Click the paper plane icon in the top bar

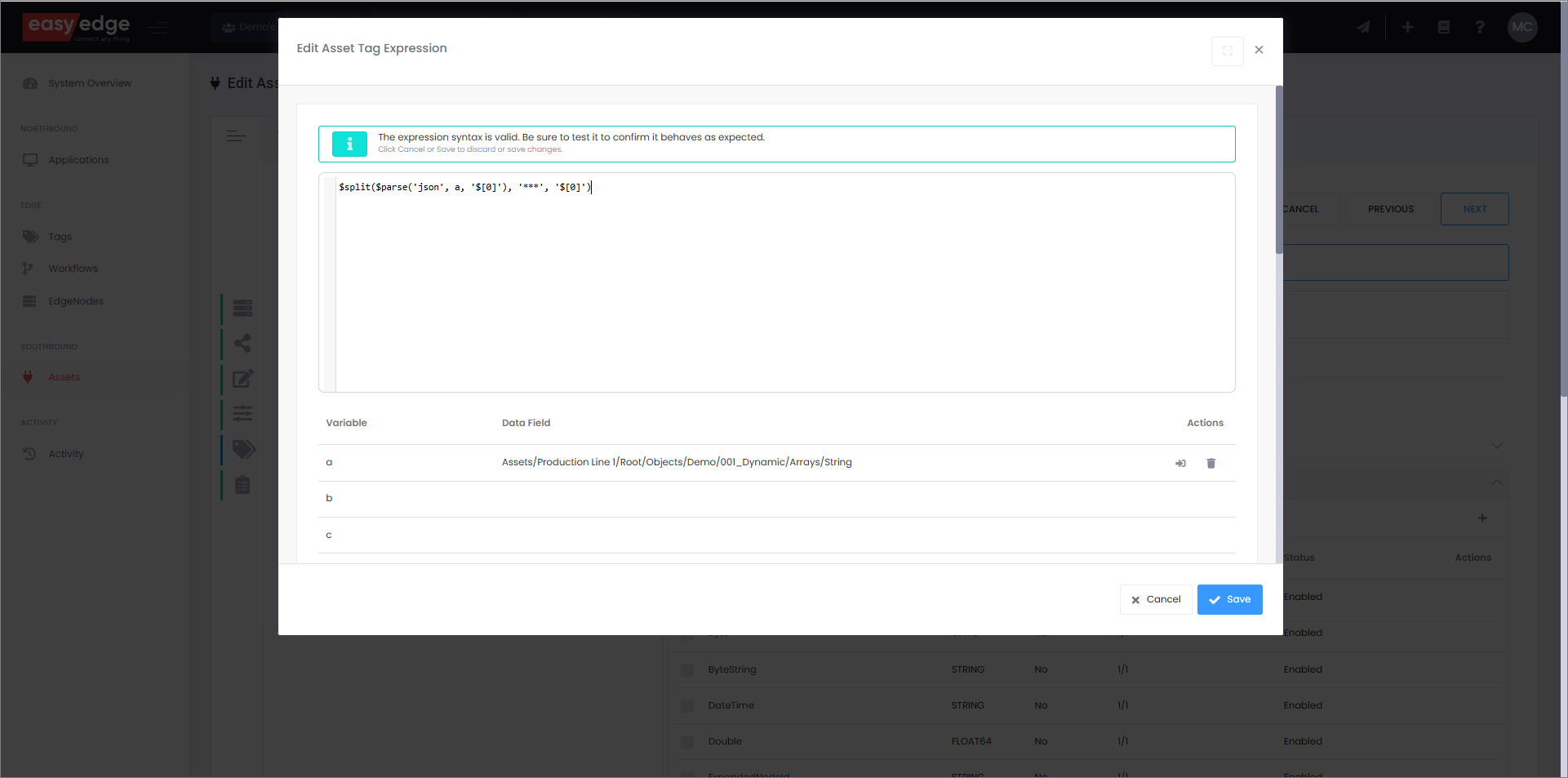tap(1363, 27)
